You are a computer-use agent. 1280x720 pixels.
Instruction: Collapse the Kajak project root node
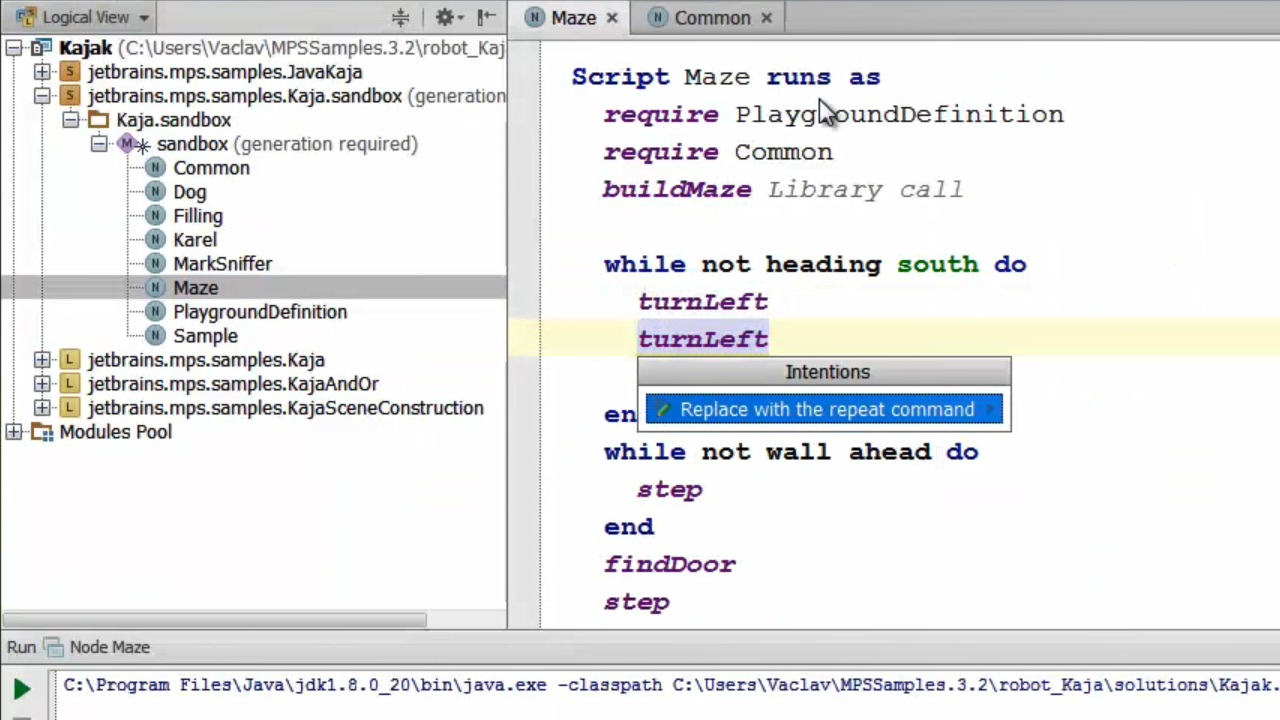pos(14,48)
